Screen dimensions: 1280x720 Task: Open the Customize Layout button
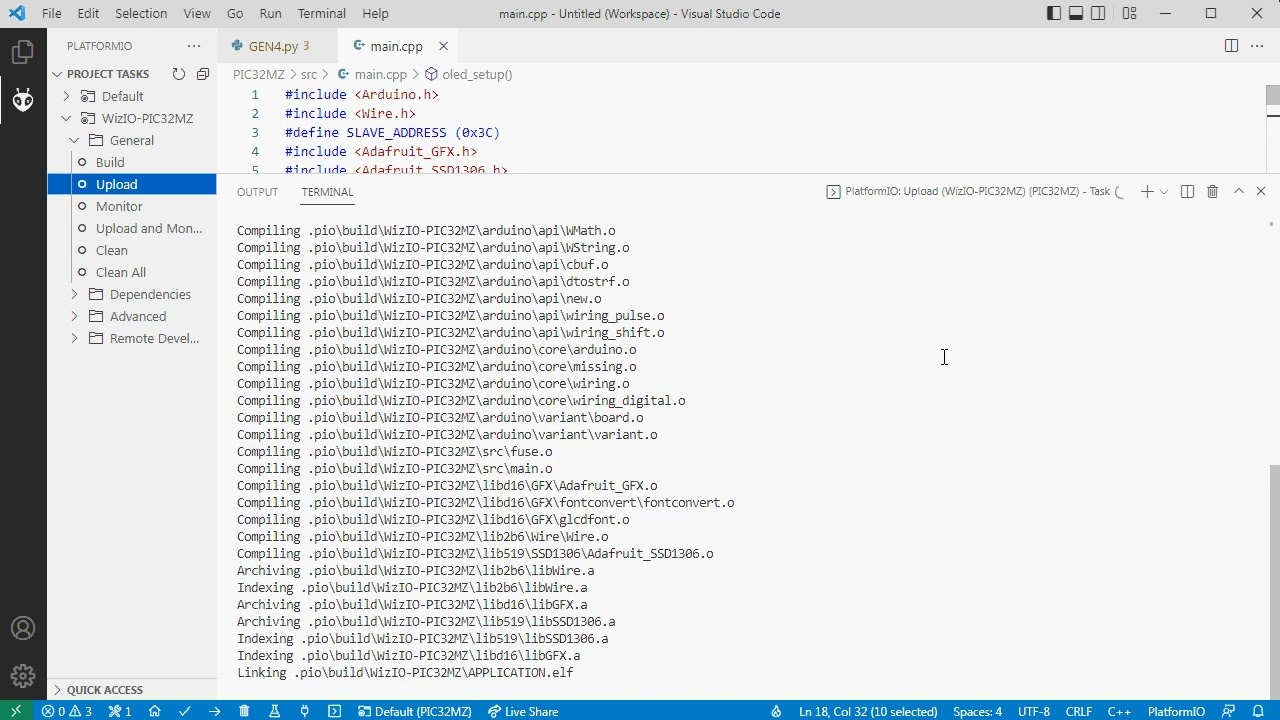(1129, 14)
